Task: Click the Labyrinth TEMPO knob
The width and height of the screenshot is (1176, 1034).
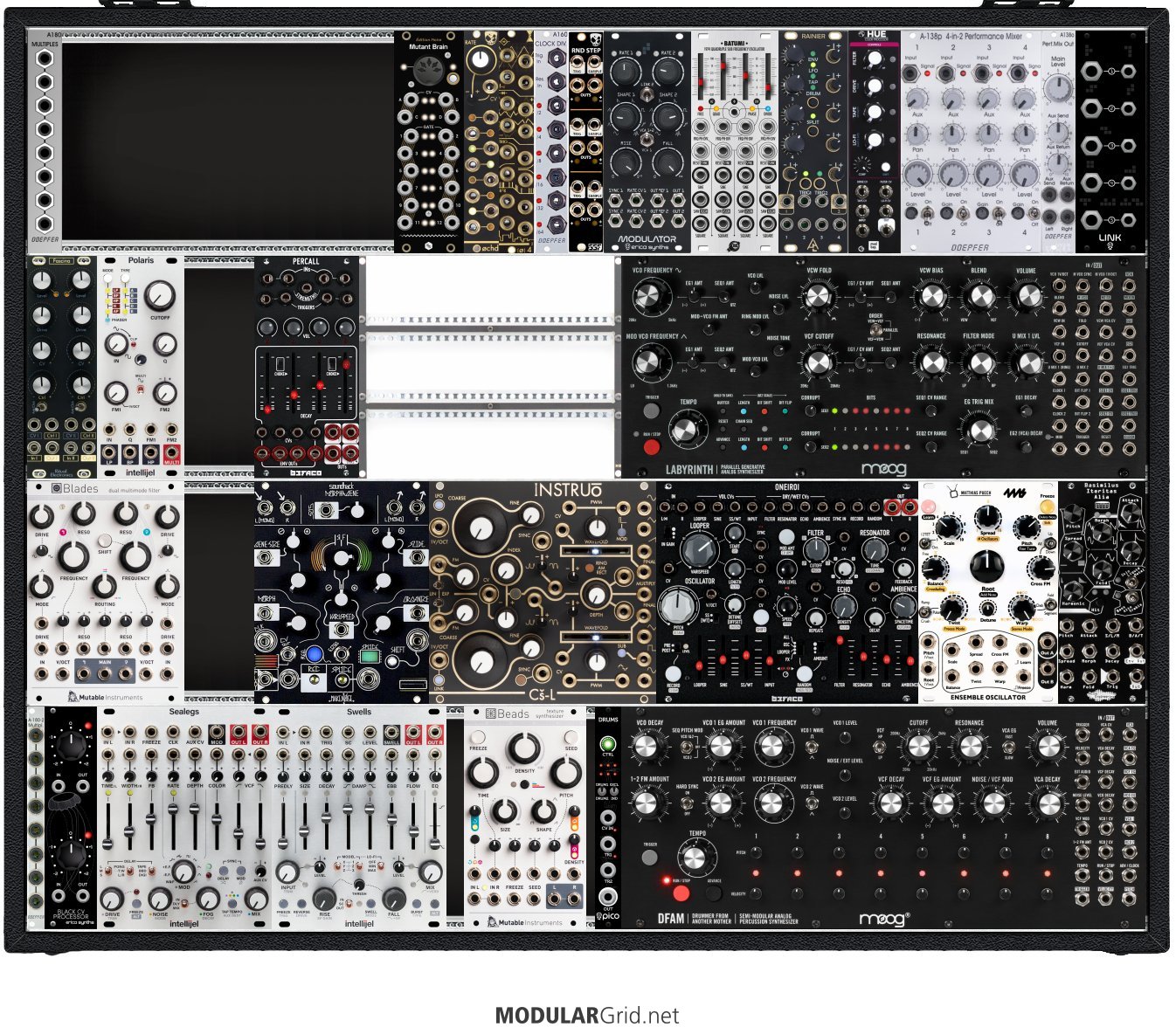Action: point(688,431)
